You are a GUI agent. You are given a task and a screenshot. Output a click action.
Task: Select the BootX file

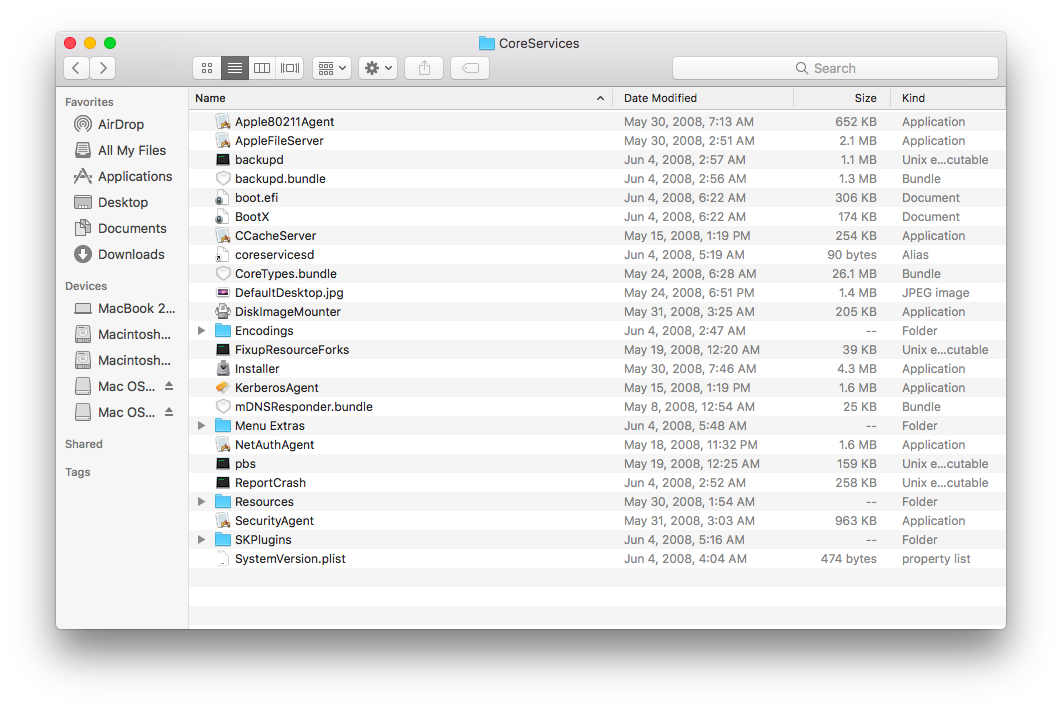pos(597,217)
